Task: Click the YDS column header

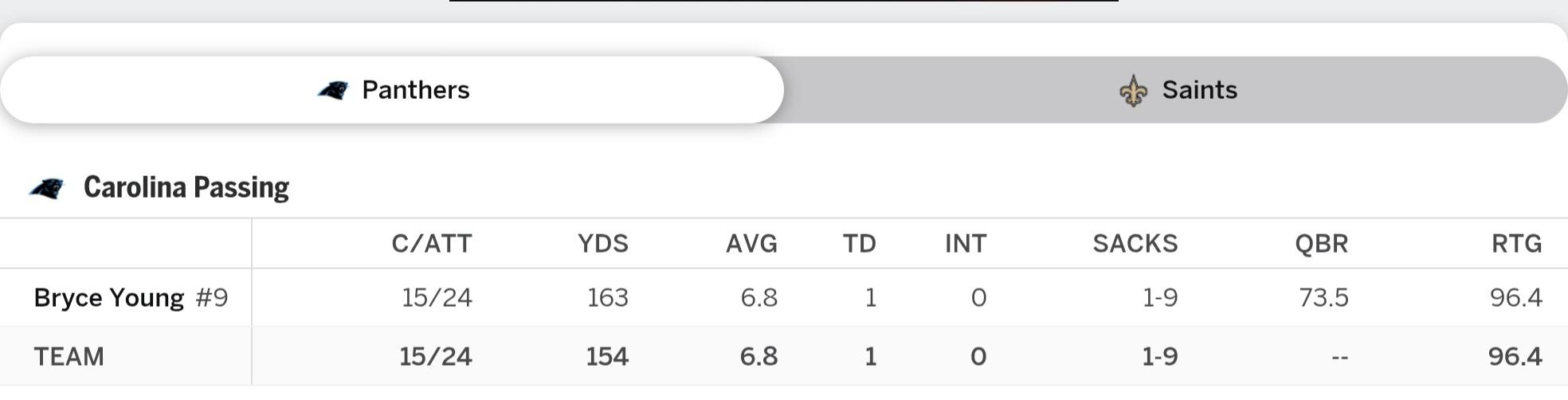Action: (602, 243)
